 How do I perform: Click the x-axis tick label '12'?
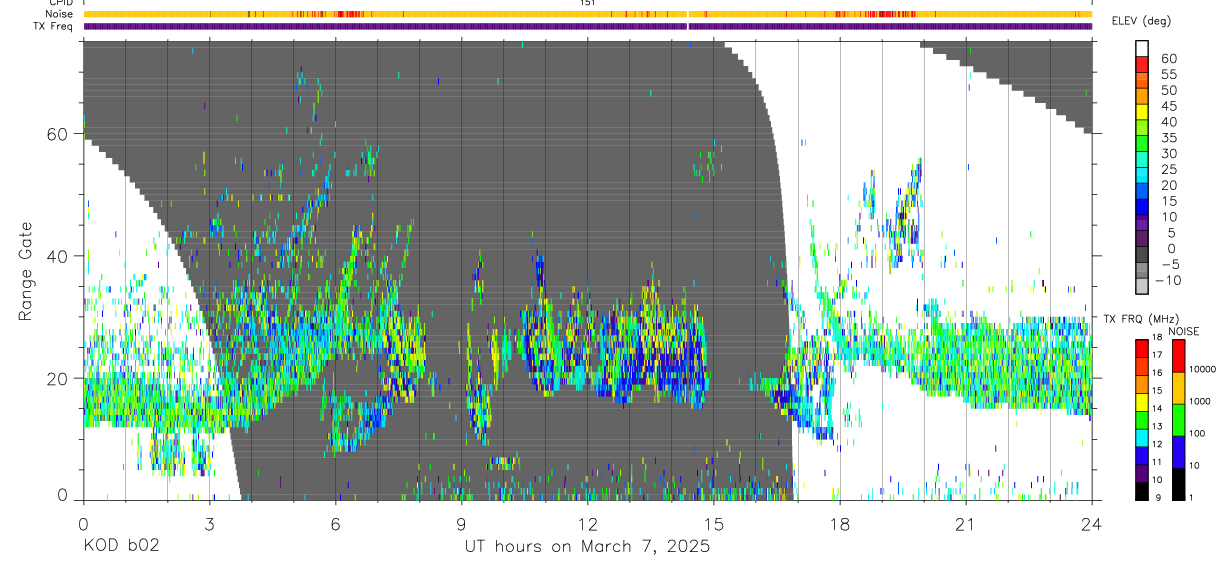click(588, 523)
